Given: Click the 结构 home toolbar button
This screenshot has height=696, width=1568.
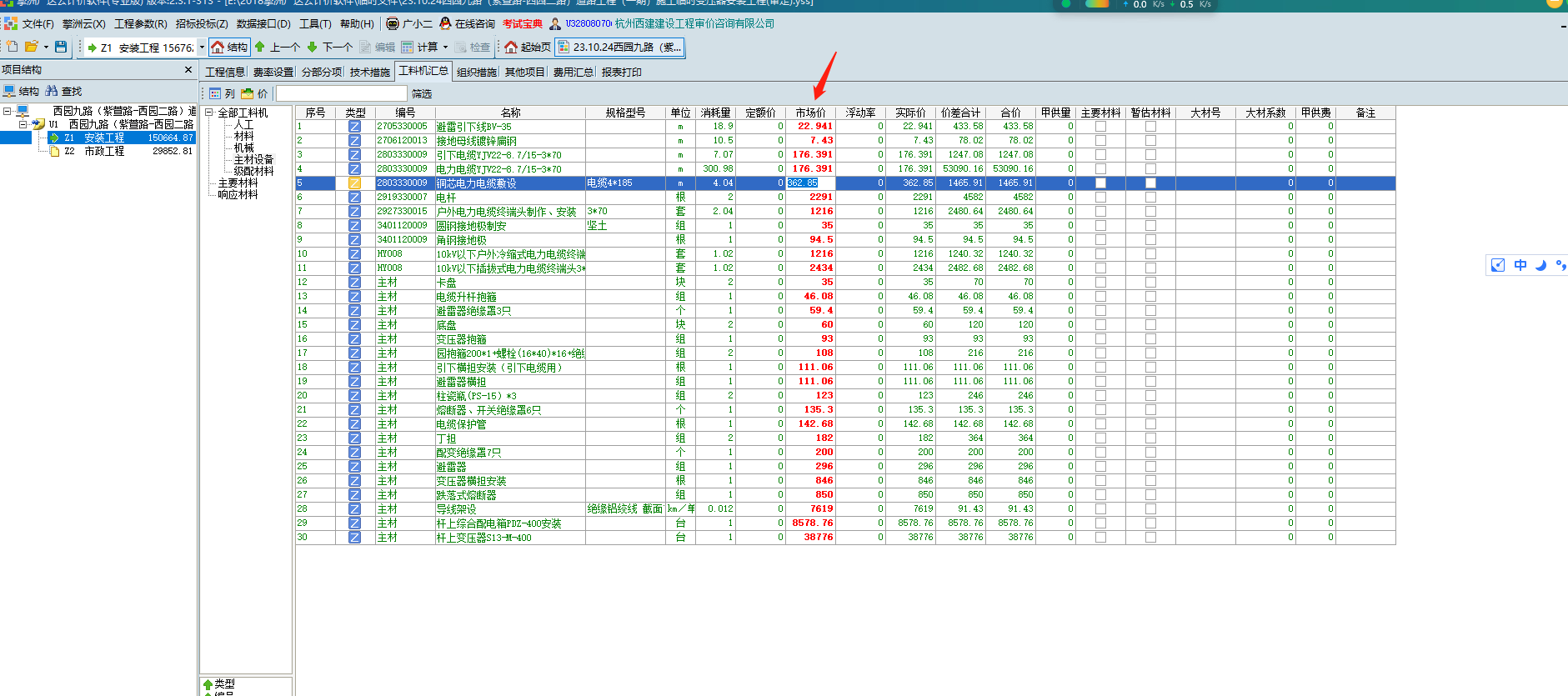Looking at the screenshot, I should pos(229,48).
